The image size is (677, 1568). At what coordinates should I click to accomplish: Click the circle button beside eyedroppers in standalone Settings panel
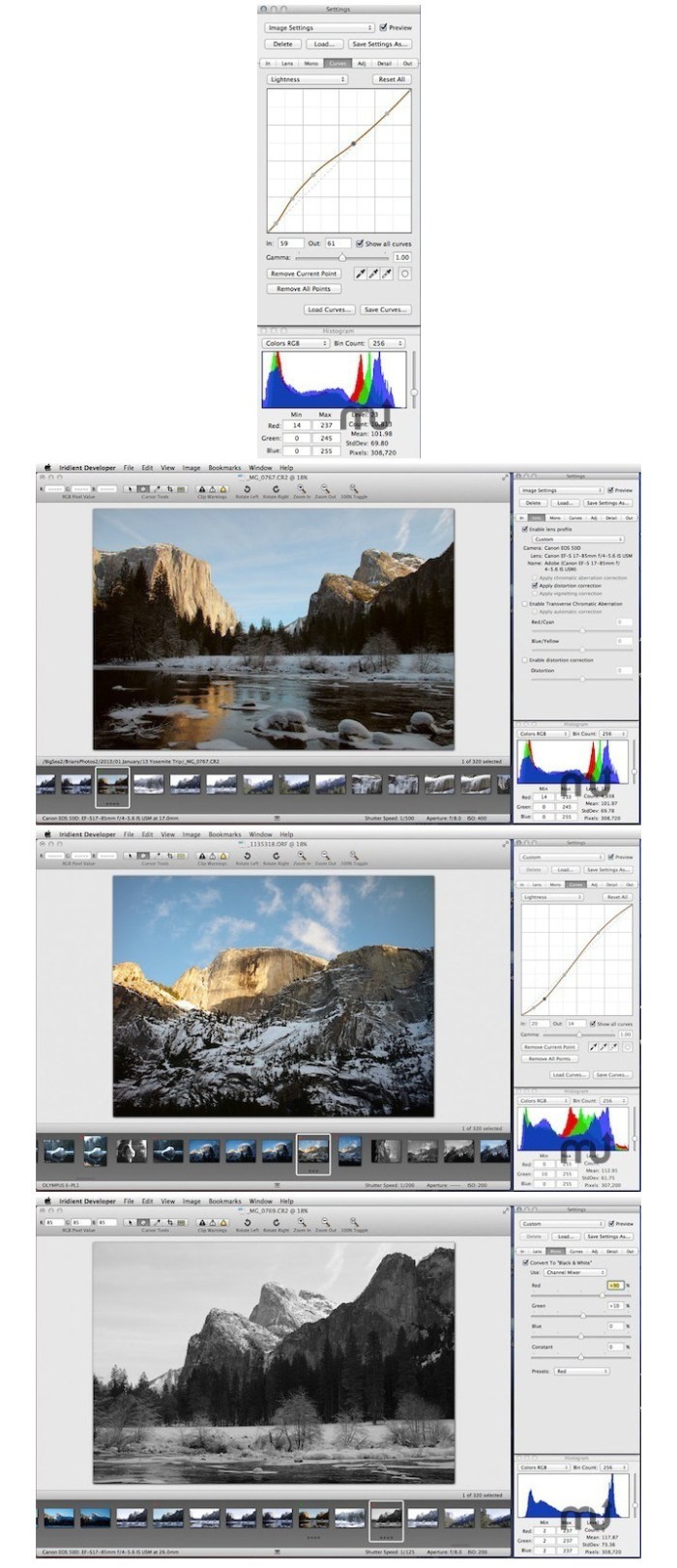tap(405, 274)
